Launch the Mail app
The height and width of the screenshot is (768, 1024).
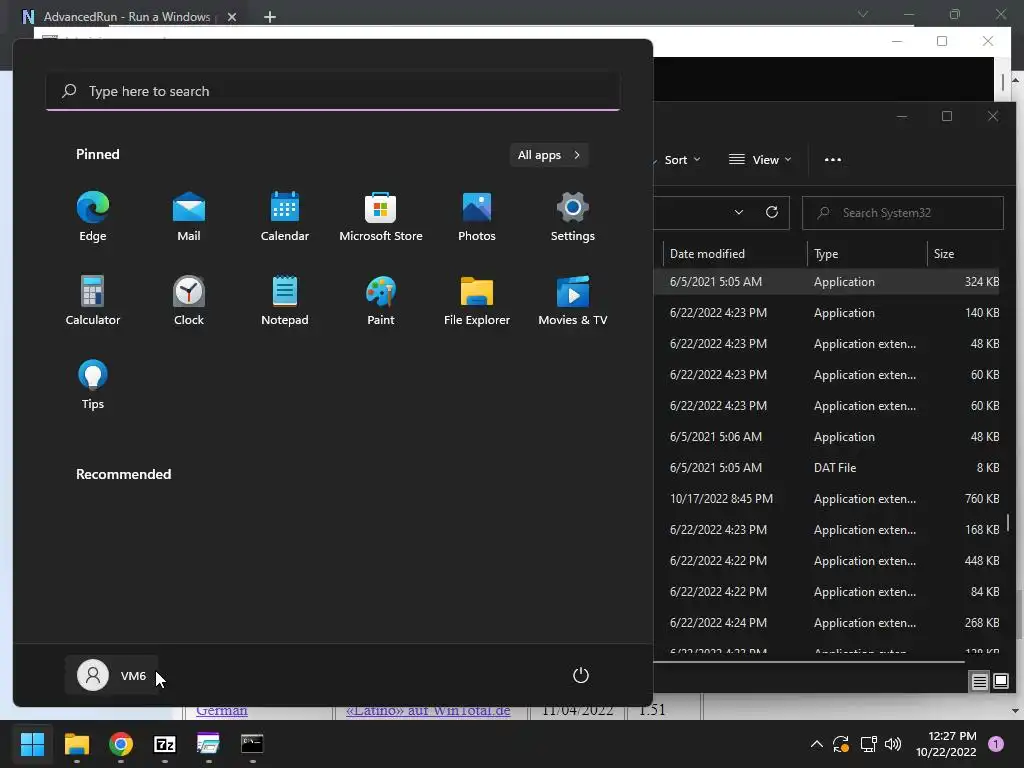pos(189,217)
